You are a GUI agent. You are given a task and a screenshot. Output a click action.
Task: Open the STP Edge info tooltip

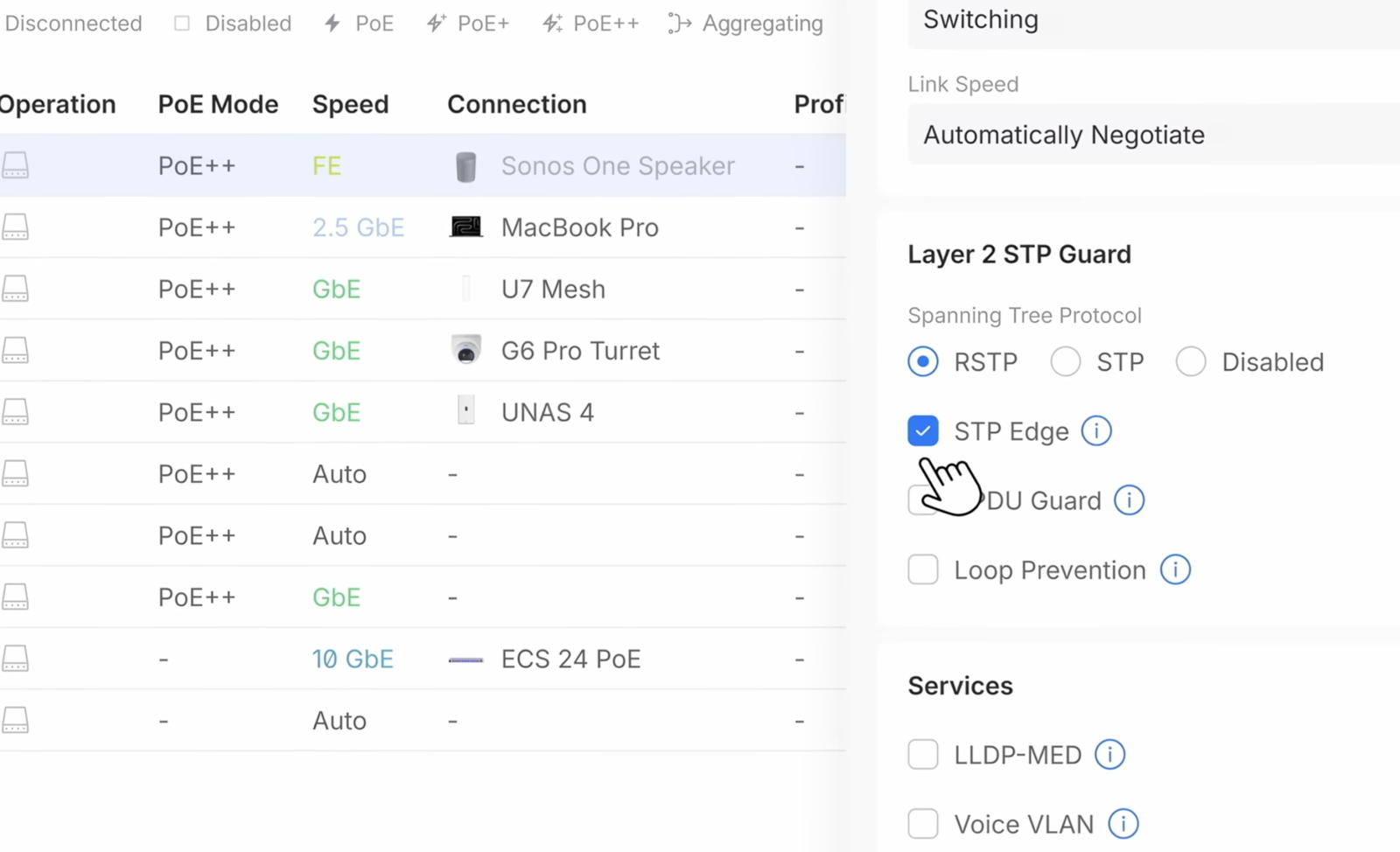pos(1096,430)
